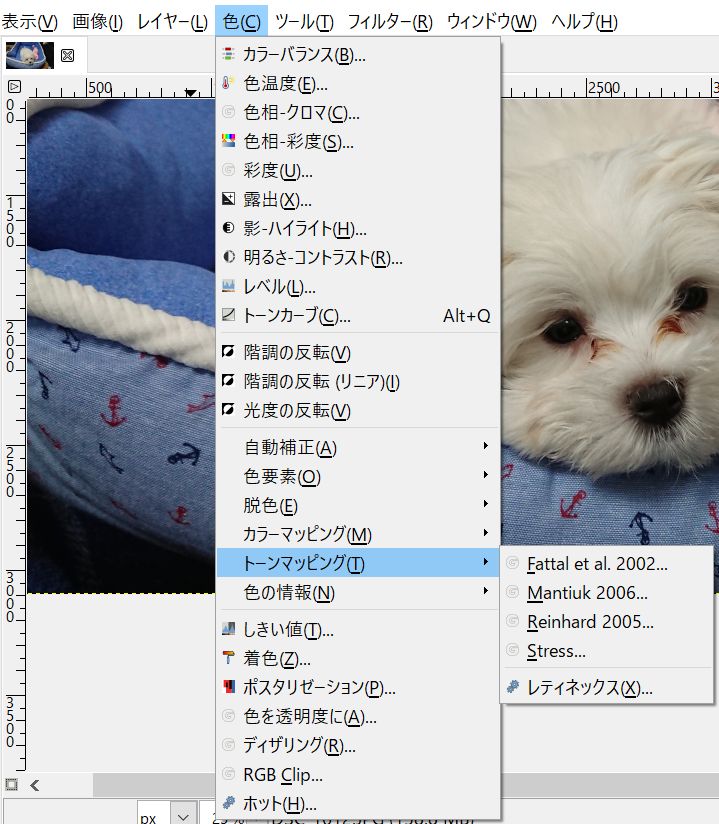Click the 色(C) Colors menu title

[241, 22]
